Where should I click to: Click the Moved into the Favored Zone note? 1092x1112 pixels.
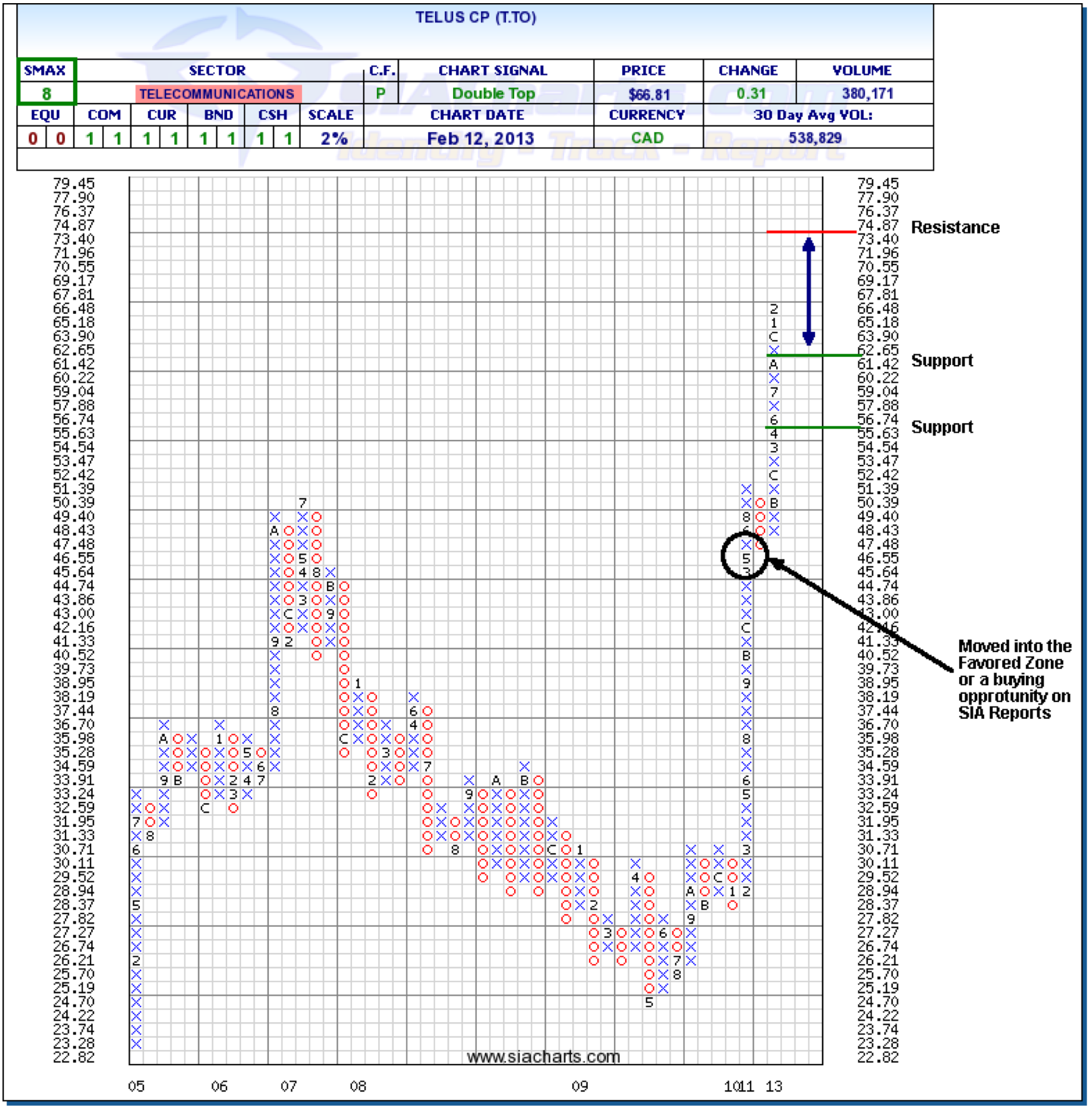pyautogui.click(x=1014, y=680)
